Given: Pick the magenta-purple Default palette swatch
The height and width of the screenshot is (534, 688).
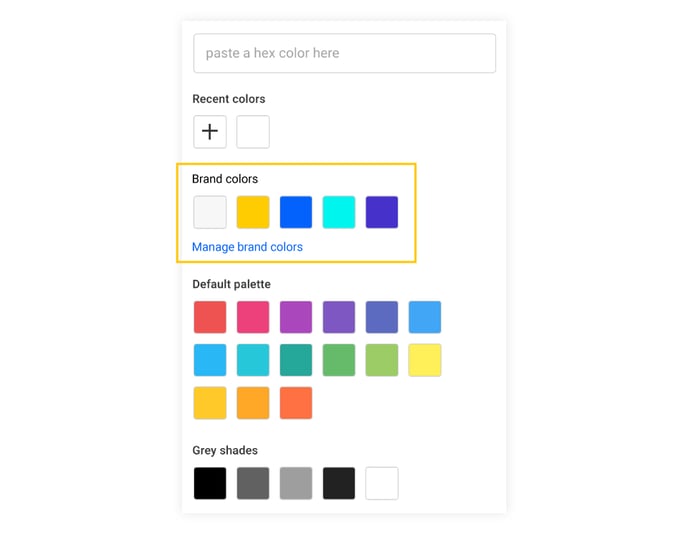Looking at the screenshot, I should (296, 317).
